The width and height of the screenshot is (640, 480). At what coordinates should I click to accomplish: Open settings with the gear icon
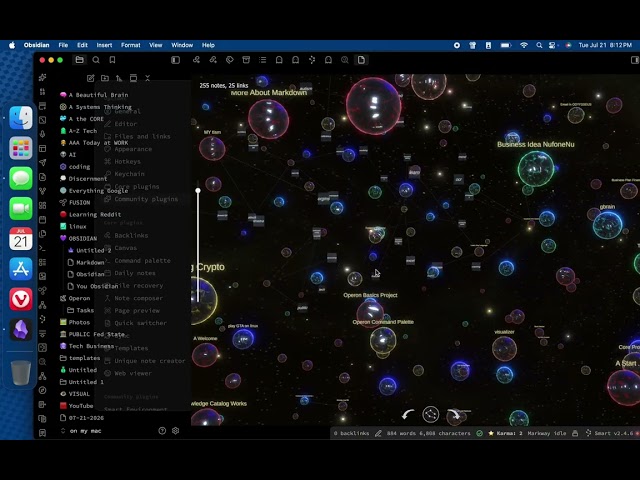pos(176,431)
